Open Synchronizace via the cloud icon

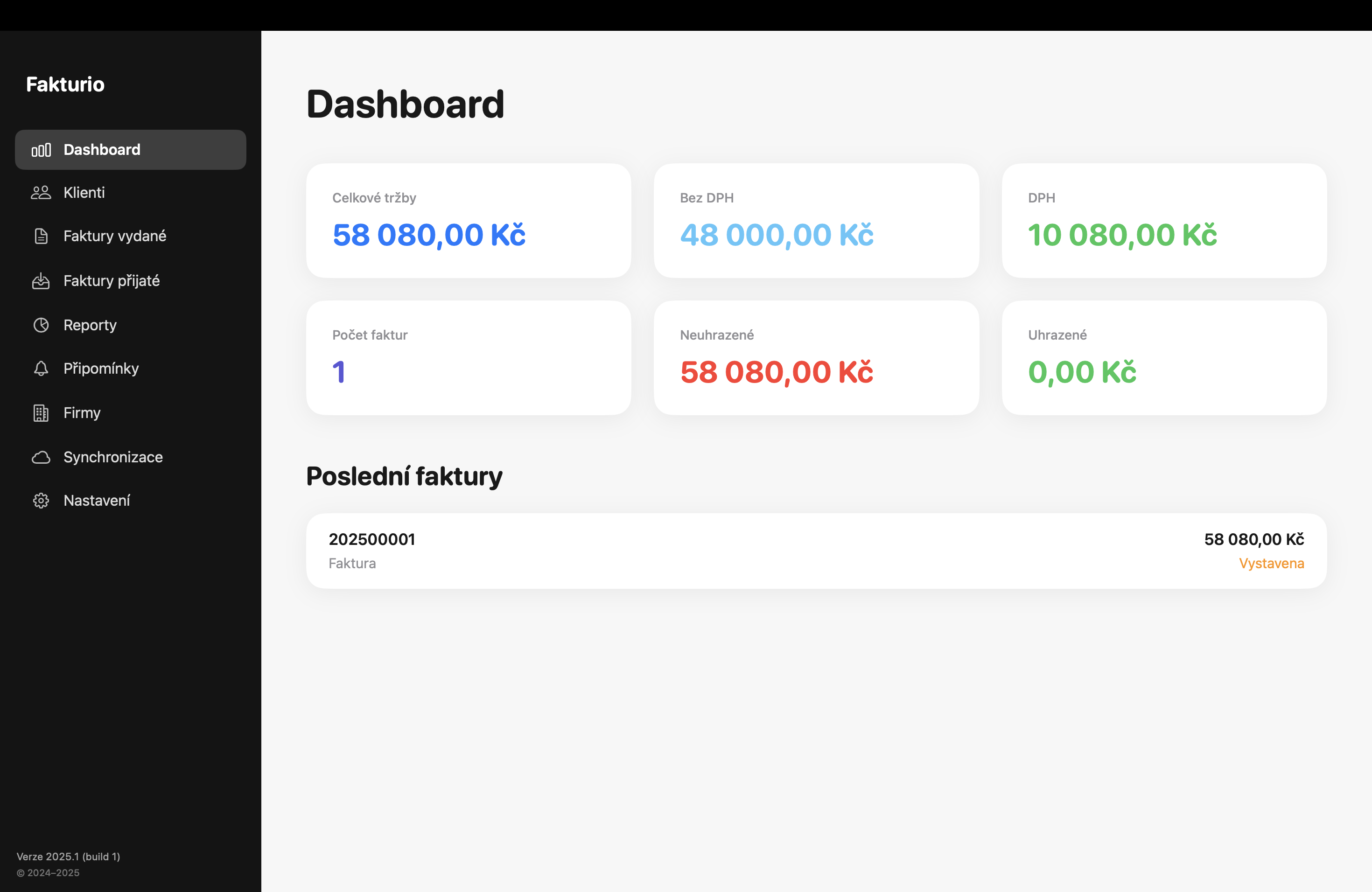[x=41, y=457]
